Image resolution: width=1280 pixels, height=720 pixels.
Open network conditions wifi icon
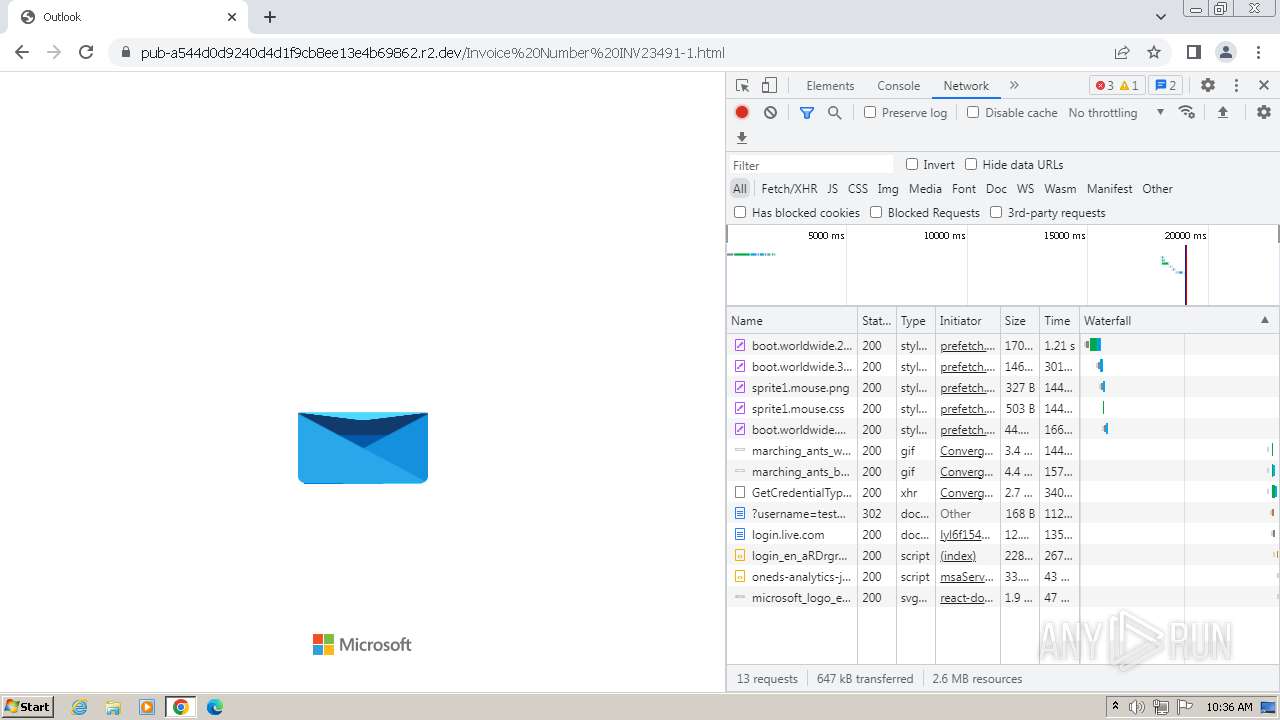click(1187, 113)
